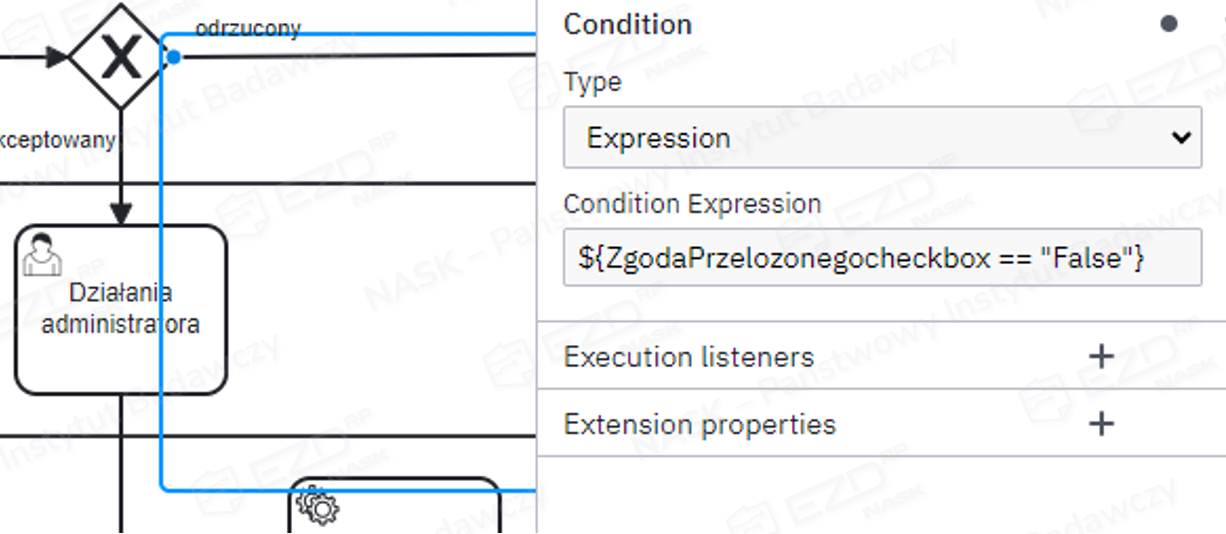The image size is (1226, 534).
Task: Select the exclusive gateway X diamond
Action: pos(121,58)
